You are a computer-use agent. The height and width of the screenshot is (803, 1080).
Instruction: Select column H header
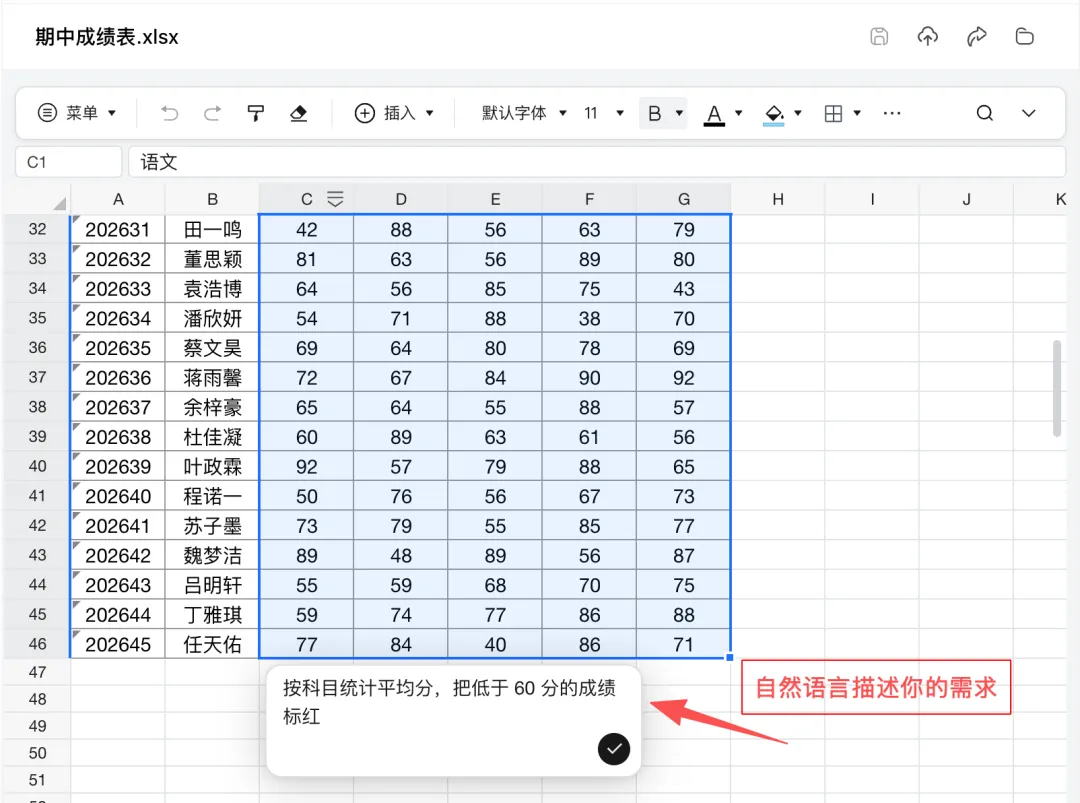[x=778, y=199]
